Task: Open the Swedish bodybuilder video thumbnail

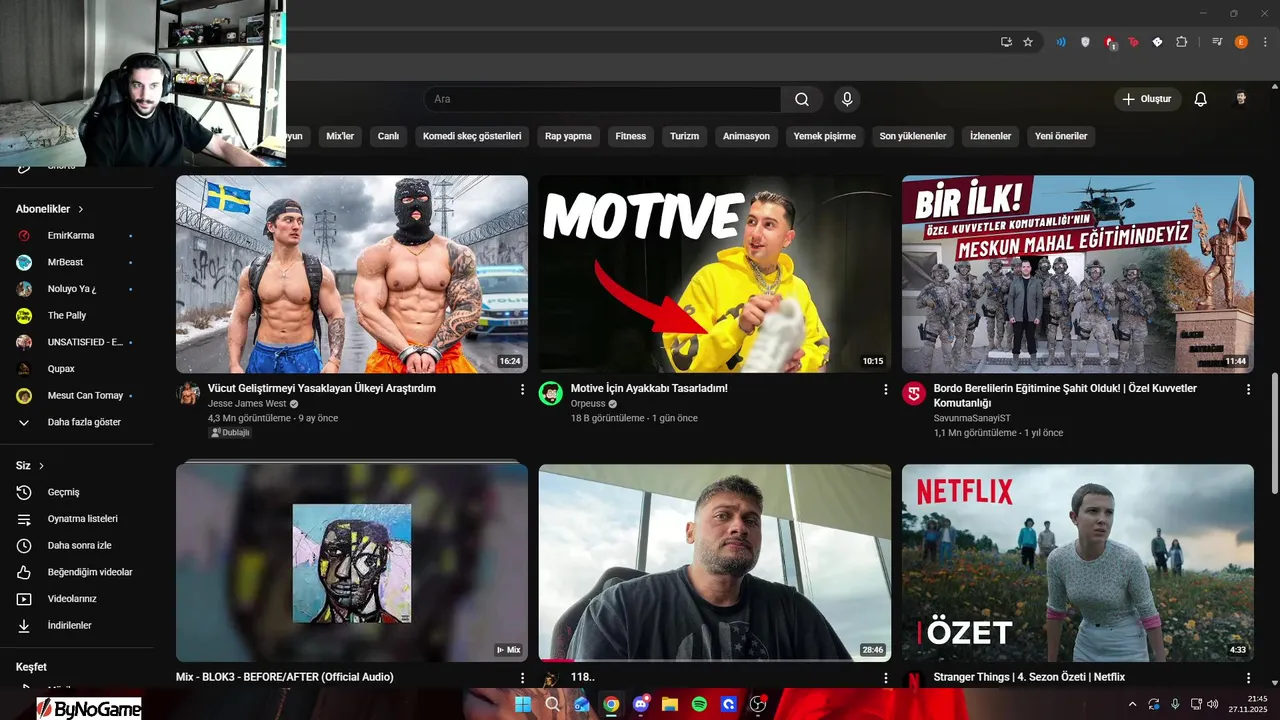Action: [x=352, y=274]
